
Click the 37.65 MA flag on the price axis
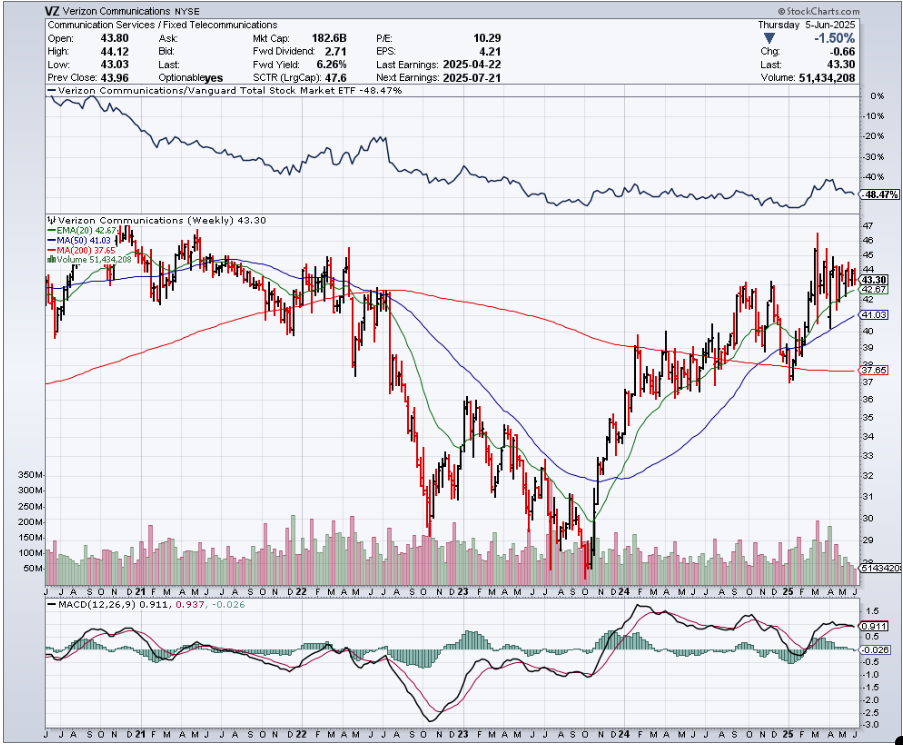(x=873, y=370)
